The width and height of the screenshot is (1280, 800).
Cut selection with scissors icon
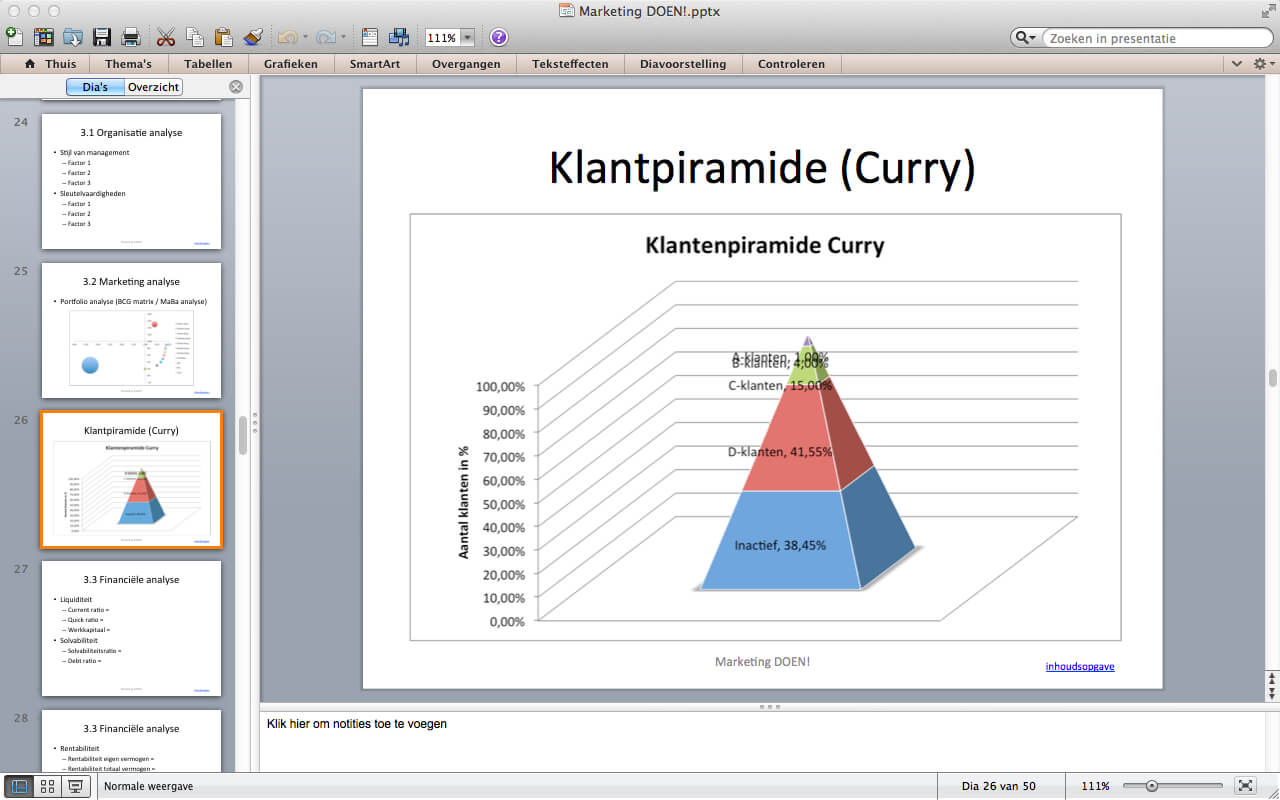166,37
